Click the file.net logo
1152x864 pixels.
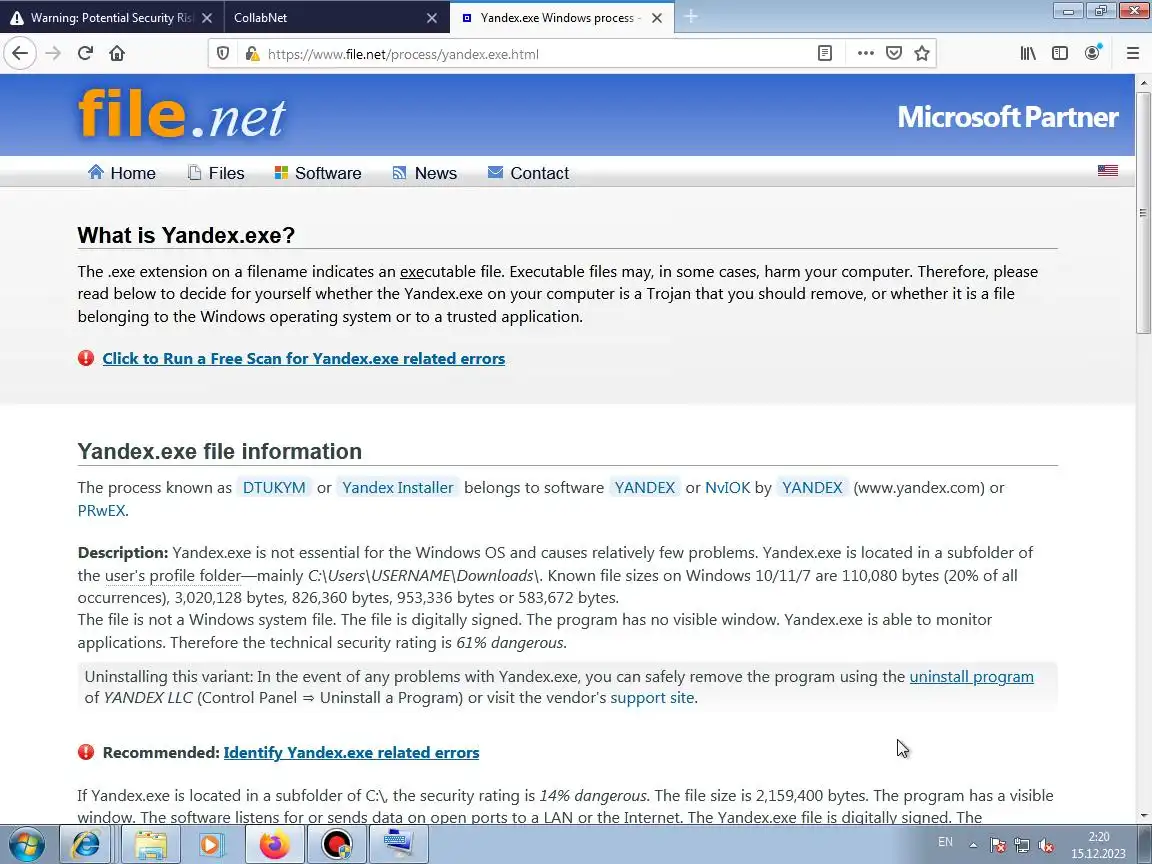[x=181, y=115]
